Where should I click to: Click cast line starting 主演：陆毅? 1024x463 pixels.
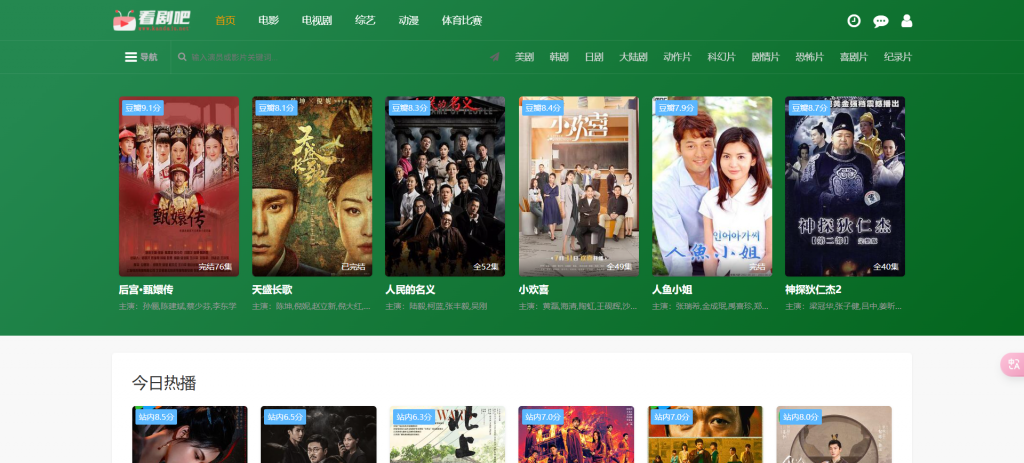(x=436, y=306)
